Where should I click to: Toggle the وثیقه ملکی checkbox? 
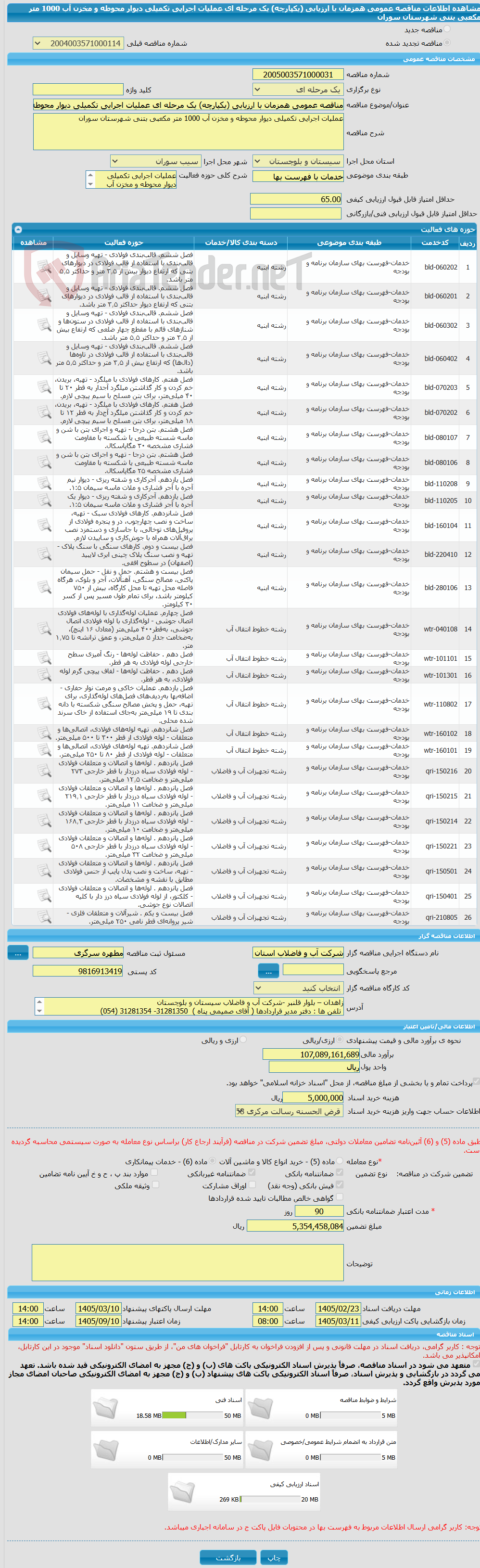155,1184
